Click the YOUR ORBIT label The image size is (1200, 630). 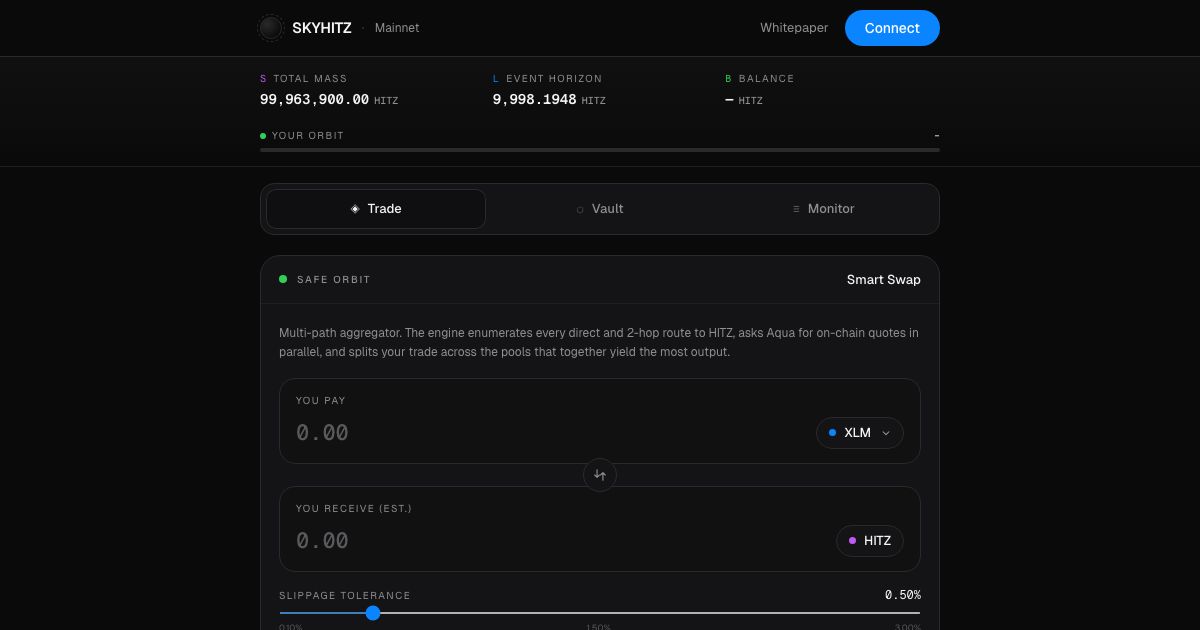click(x=308, y=136)
